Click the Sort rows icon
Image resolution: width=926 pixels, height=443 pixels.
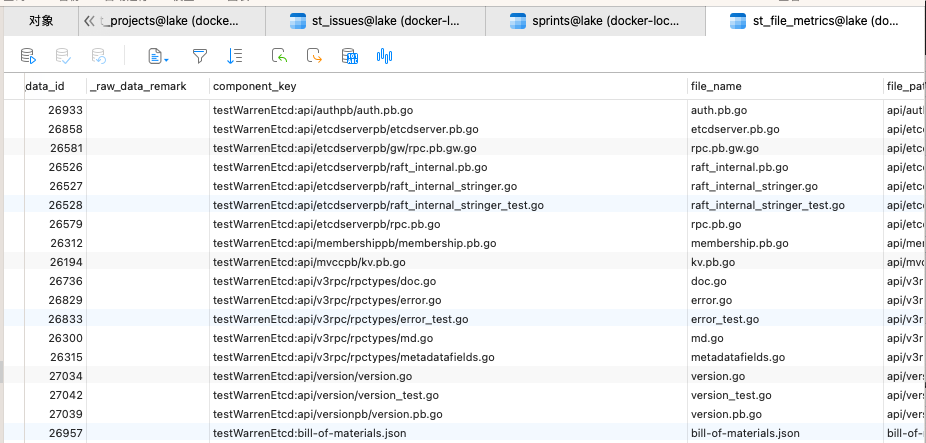click(x=234, y=56)
